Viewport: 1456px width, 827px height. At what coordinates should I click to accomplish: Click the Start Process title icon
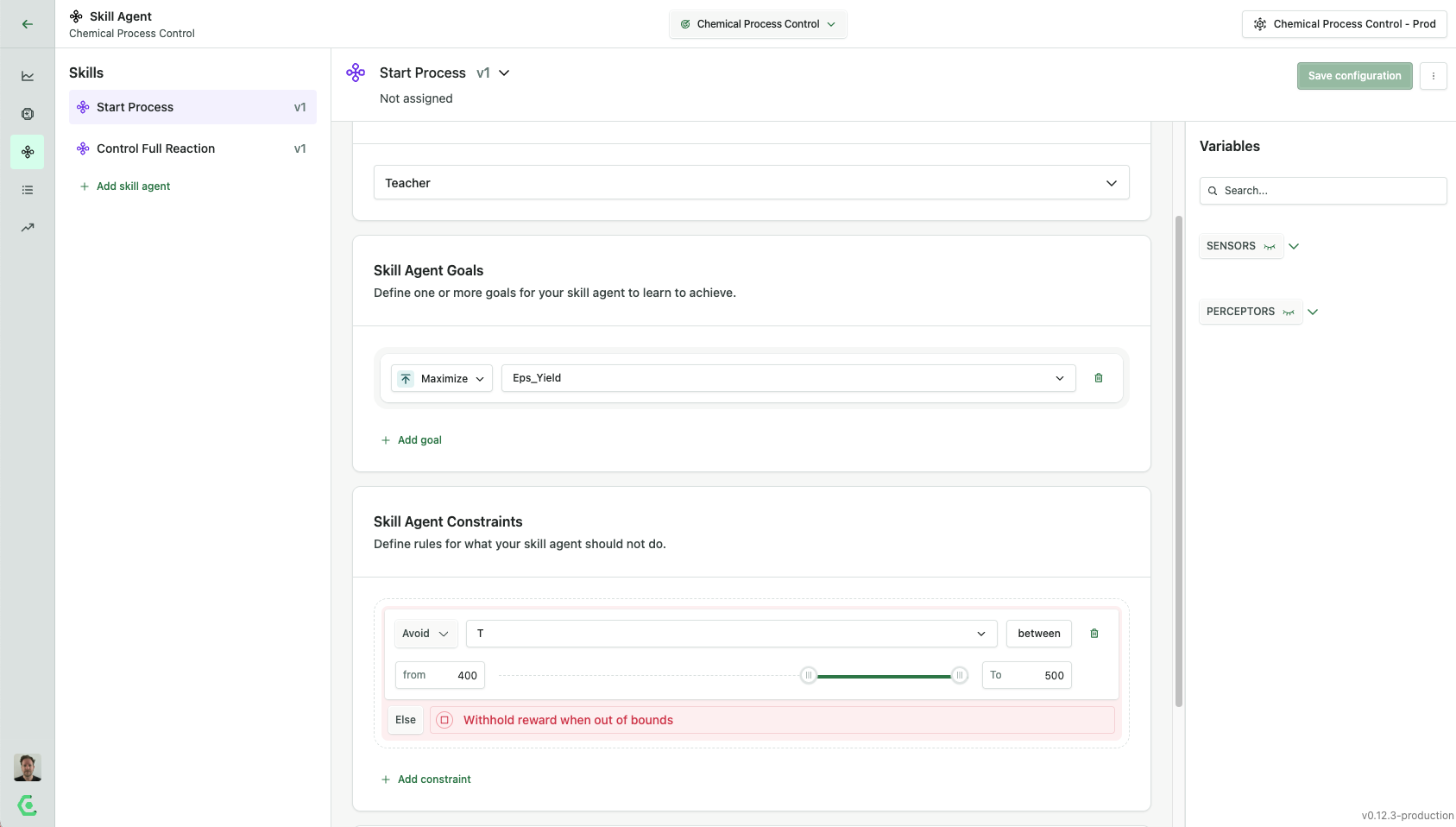[x=356, y=73]
